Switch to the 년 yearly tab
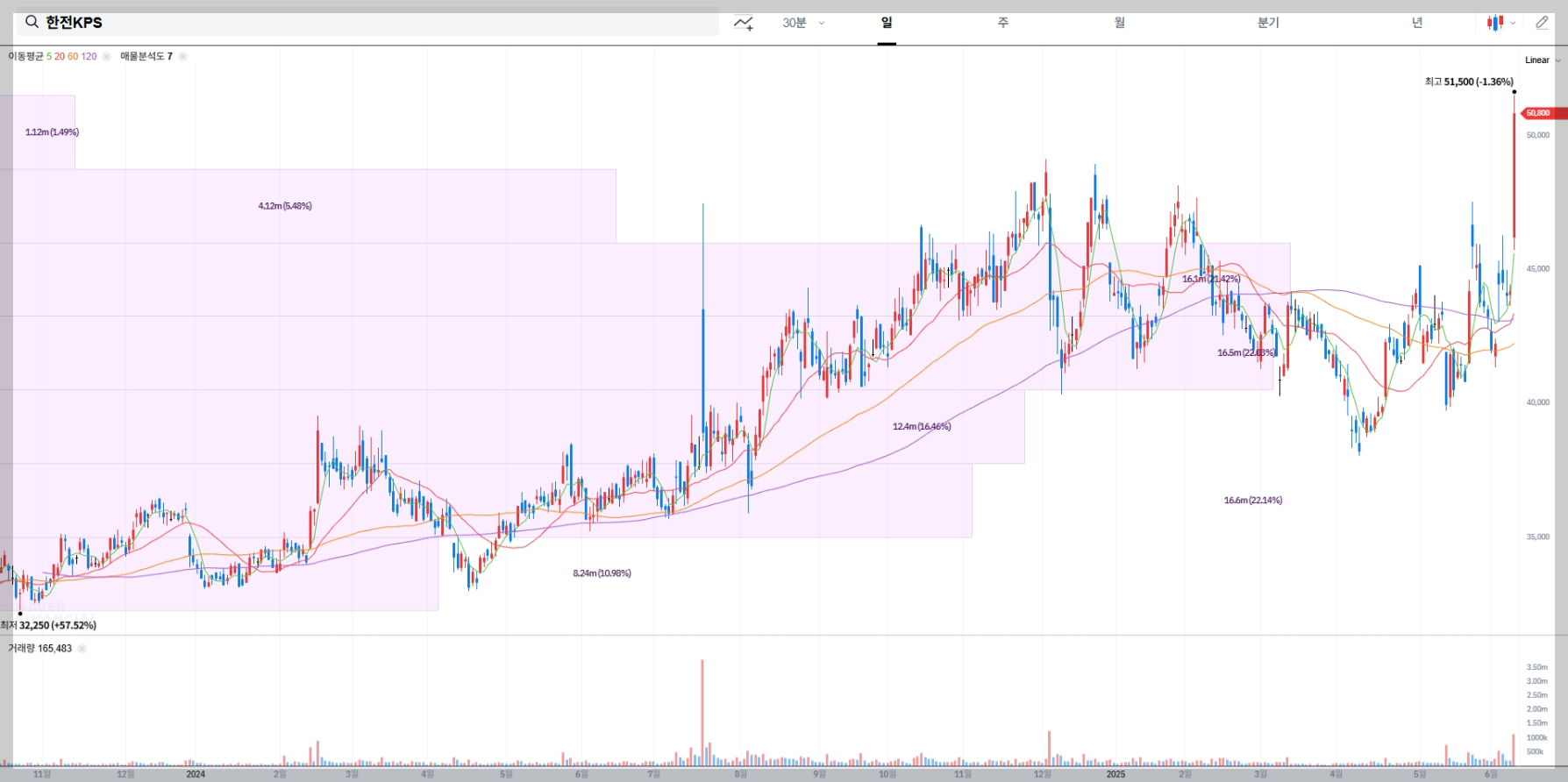Viewport: 1568px width, 782px height. pos(1417,23)
